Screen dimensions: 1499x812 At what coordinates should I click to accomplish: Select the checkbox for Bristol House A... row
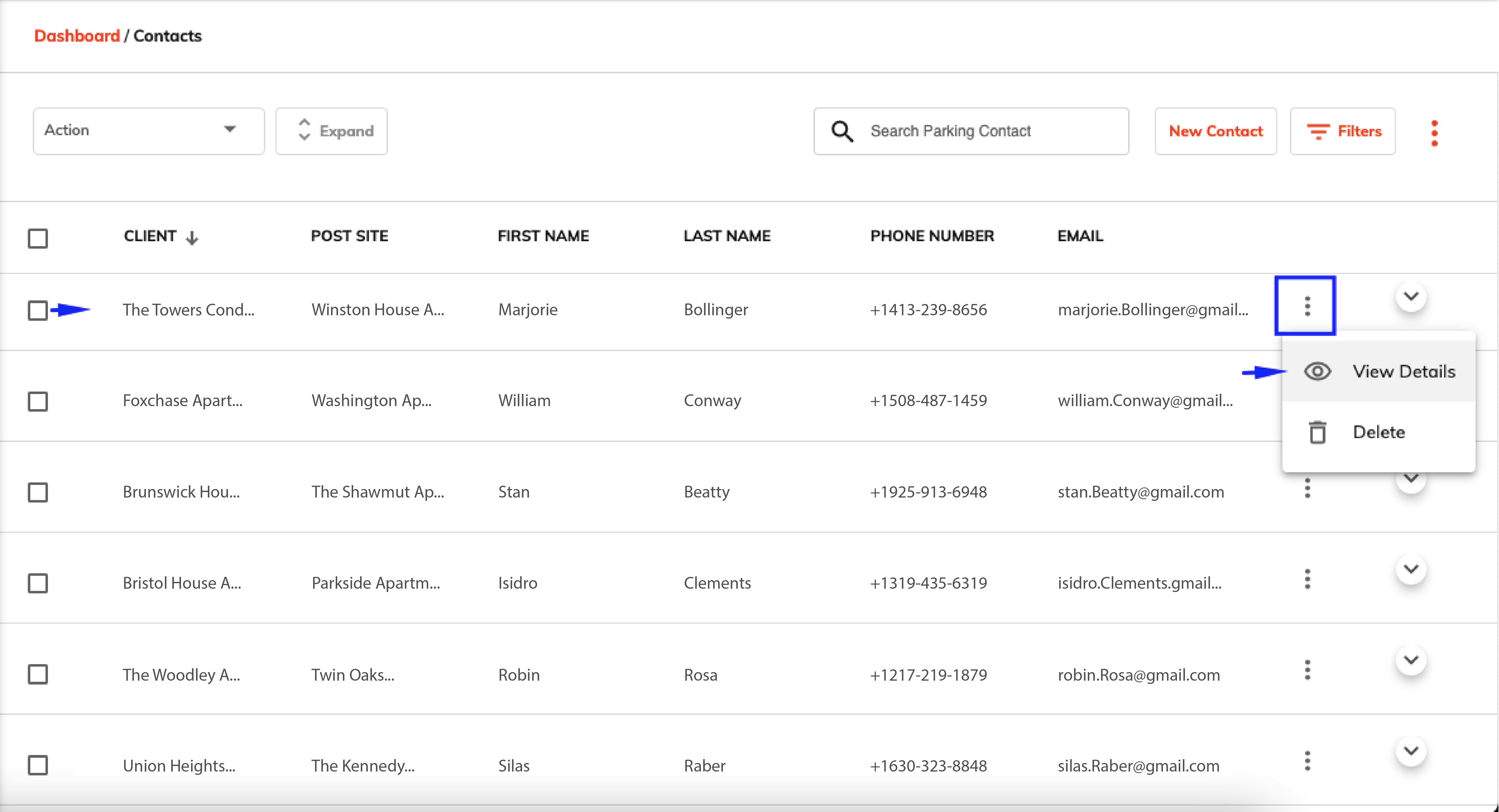tap(38, 583)
